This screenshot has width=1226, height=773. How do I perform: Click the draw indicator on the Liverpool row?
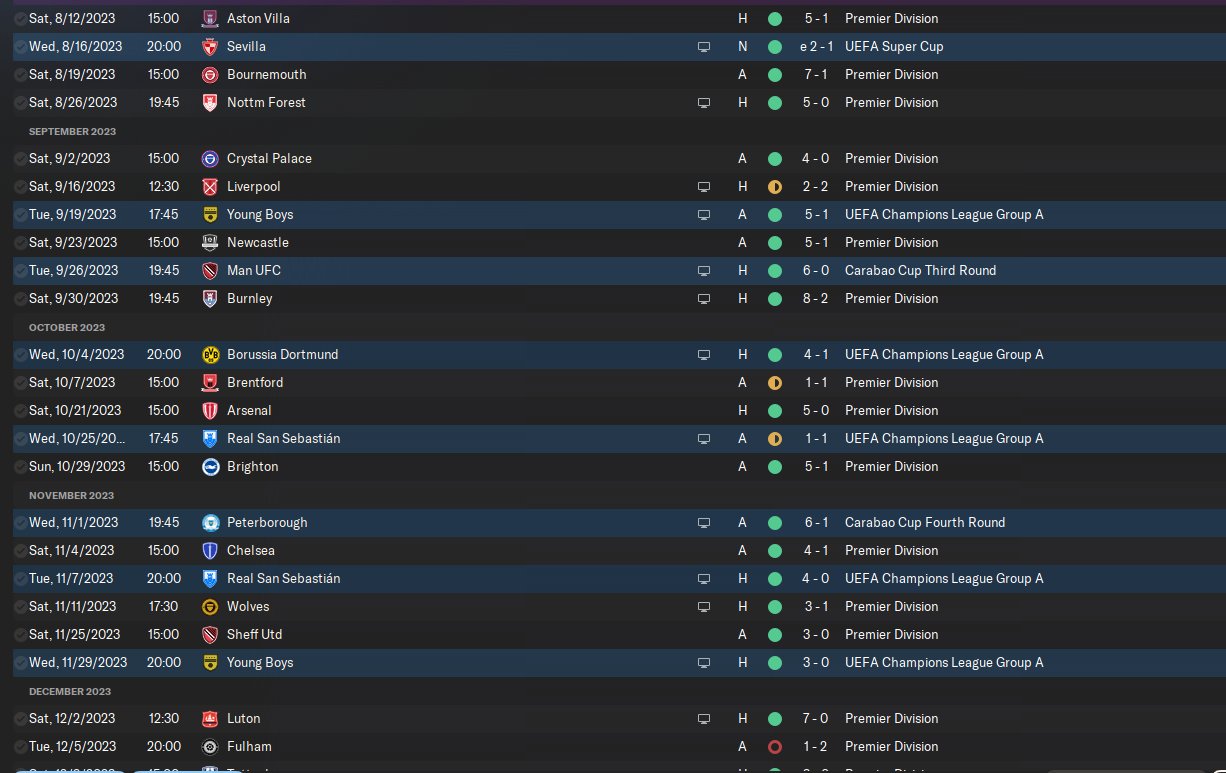pos(774,186)
